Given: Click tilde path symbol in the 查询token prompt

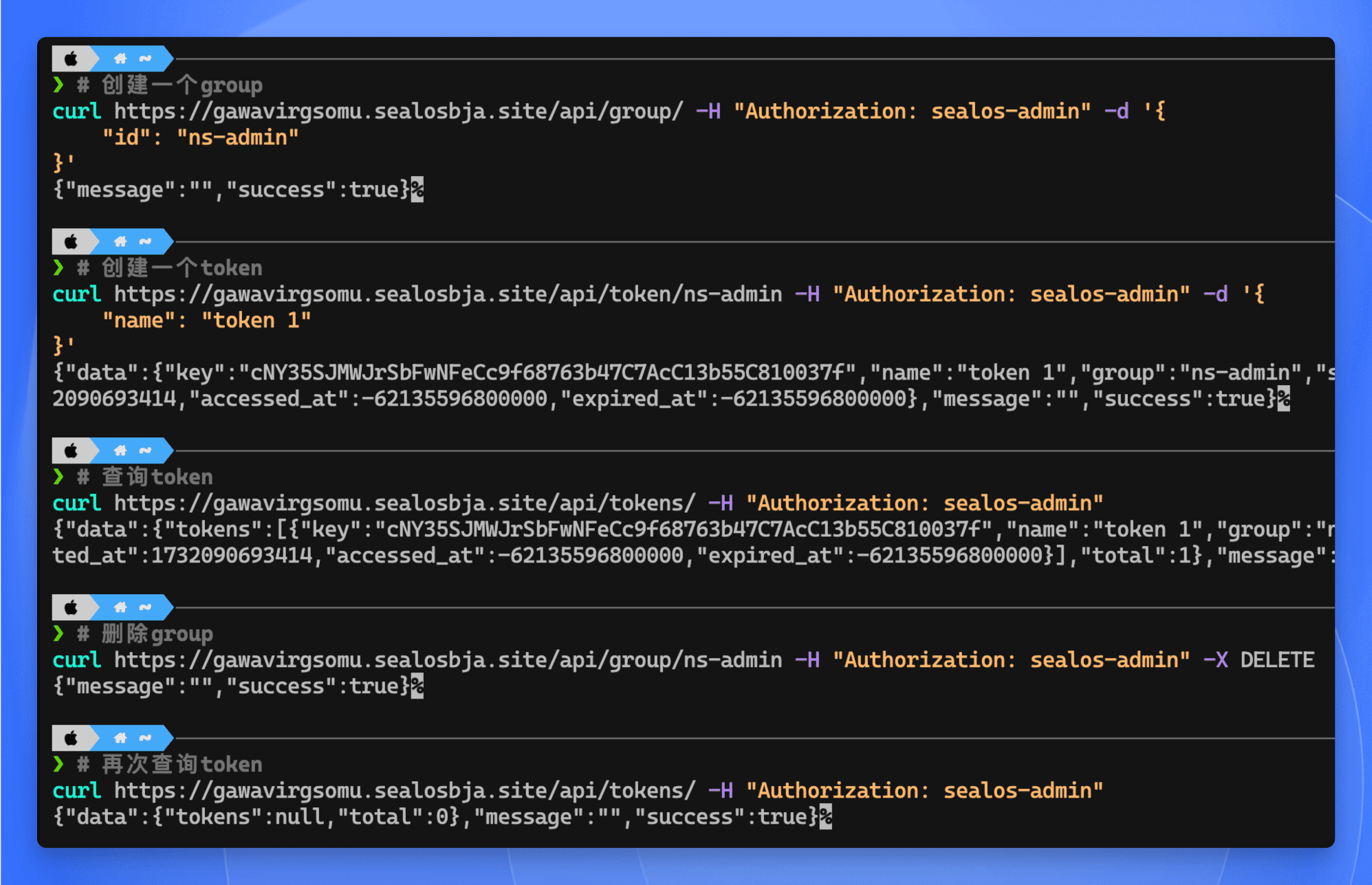Looking at the screenshot, I should pyautogui.click(x=145, y=450).
